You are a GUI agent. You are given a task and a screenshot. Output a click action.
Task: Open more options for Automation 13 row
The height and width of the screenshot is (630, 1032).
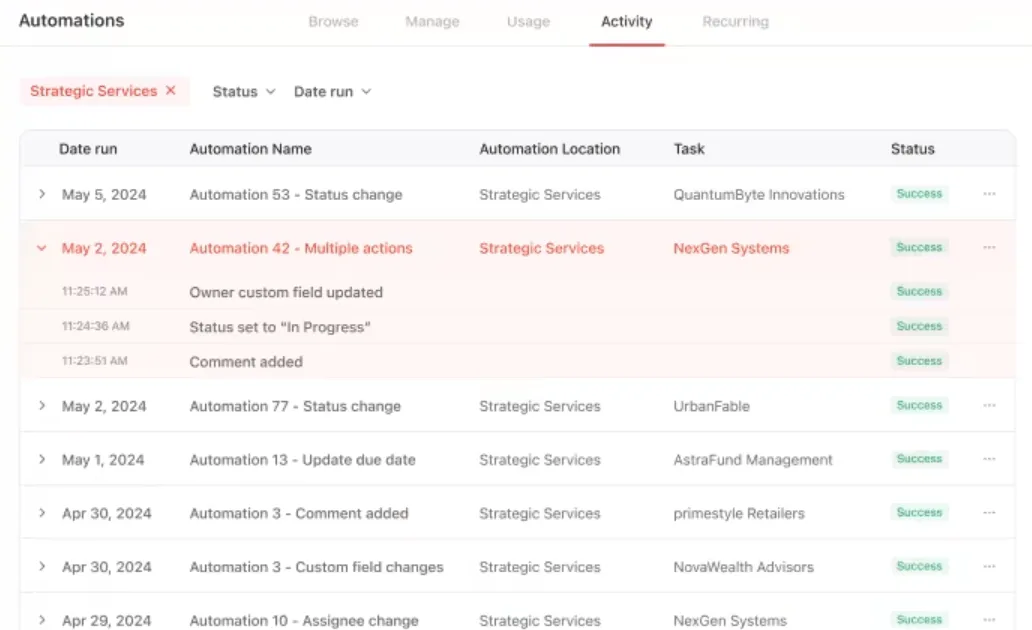point(989,459)
